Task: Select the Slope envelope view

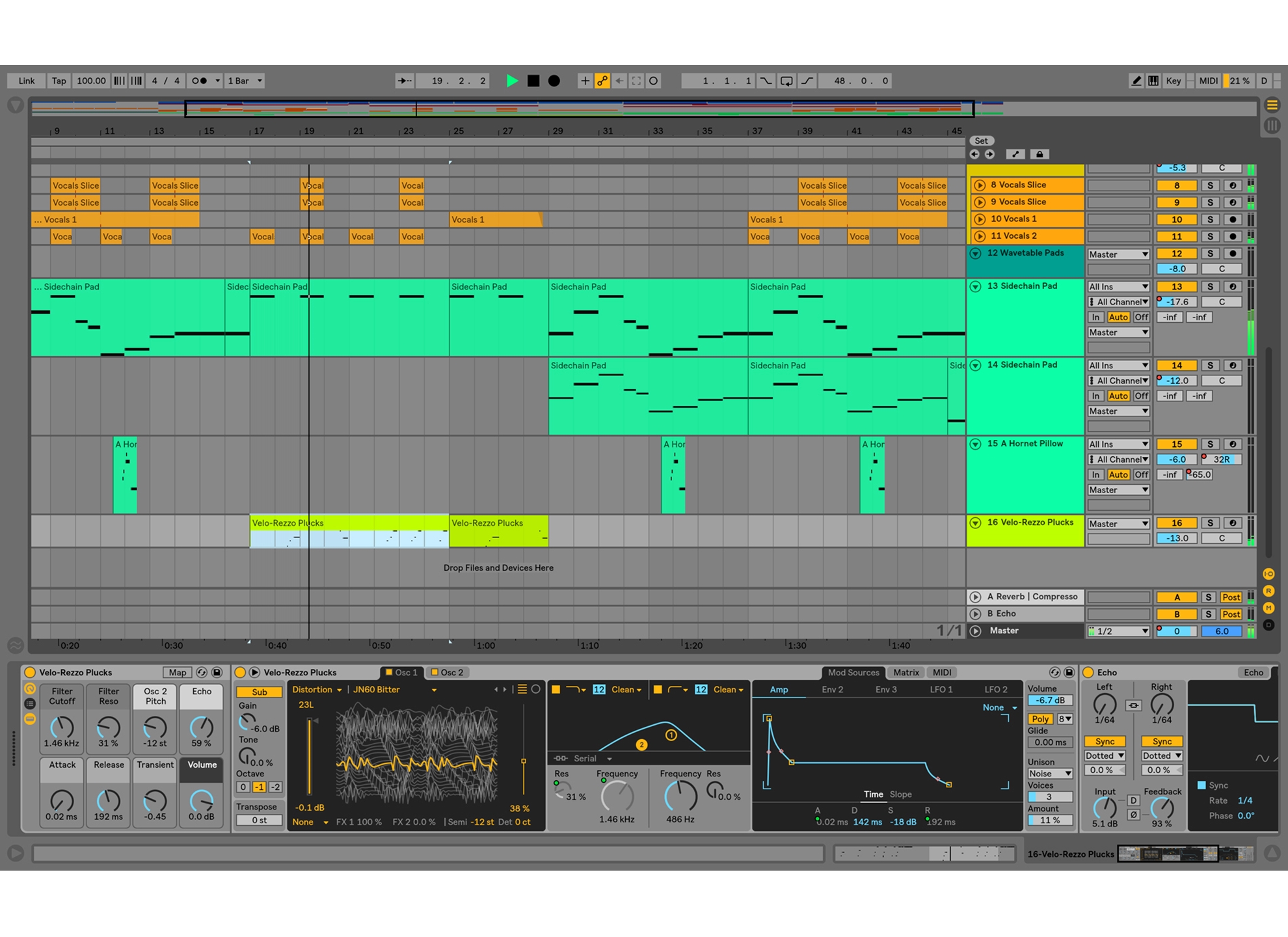Action: point(900,794)
